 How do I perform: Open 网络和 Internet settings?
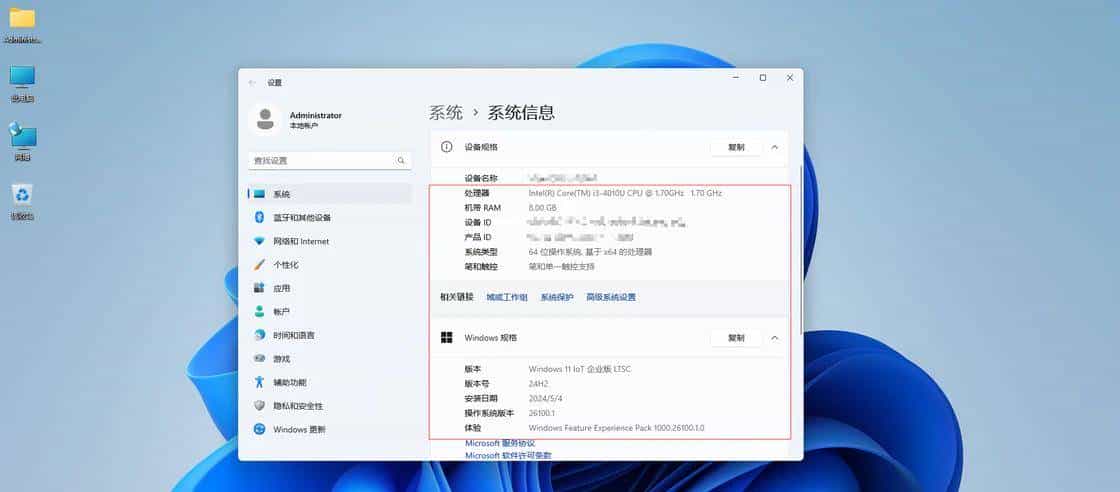click(330, 241)
